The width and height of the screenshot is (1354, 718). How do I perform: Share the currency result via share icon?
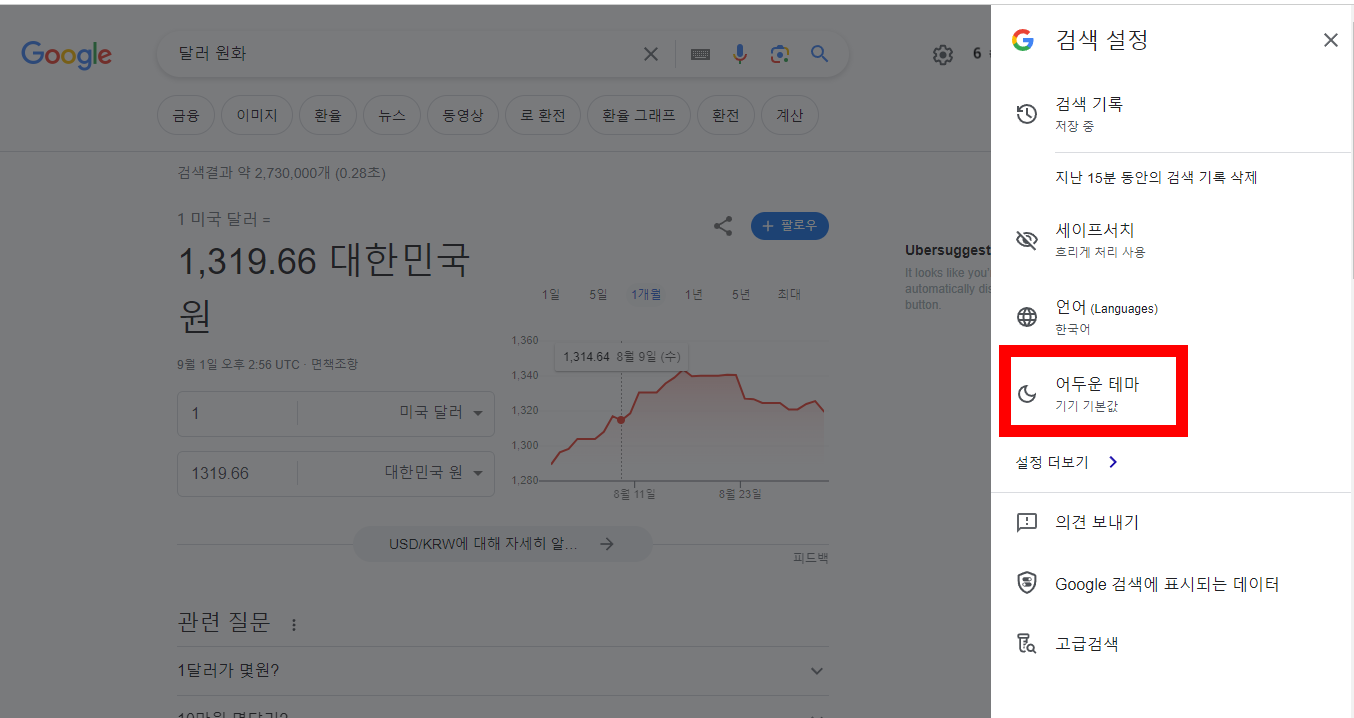click(x=723, y=226)
